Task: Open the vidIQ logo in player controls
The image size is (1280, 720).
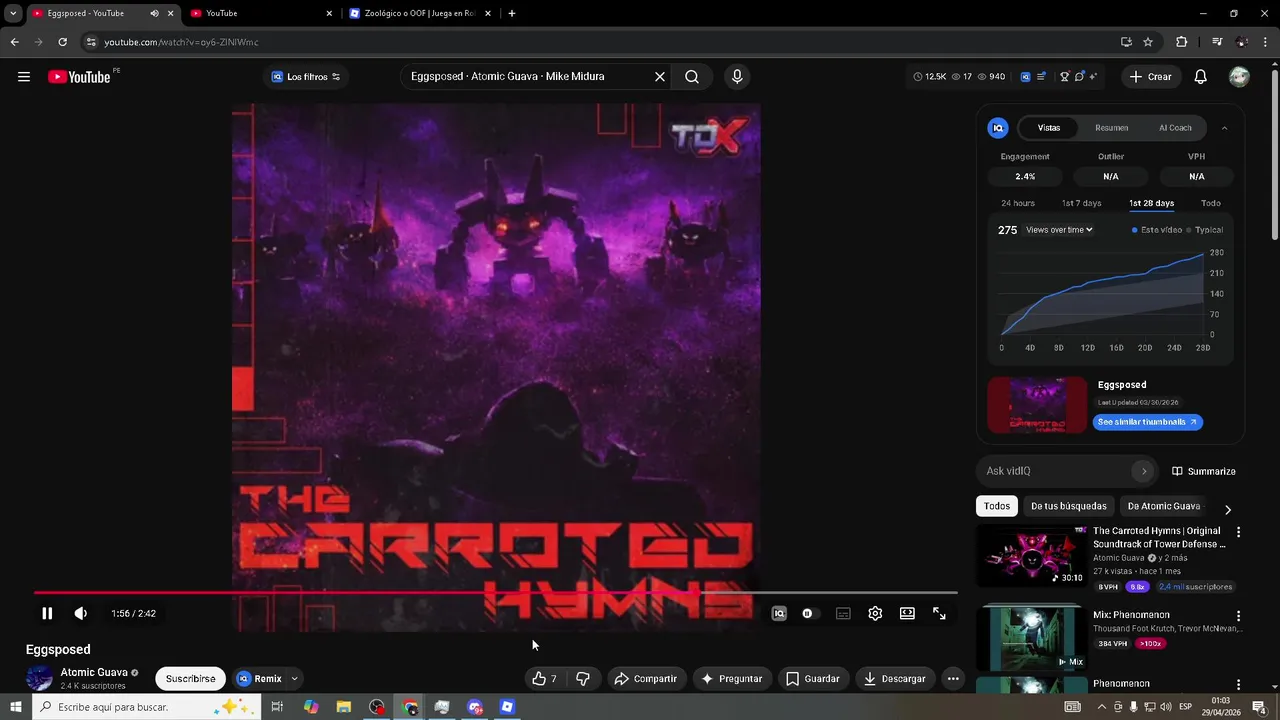Action: [779, 614]
